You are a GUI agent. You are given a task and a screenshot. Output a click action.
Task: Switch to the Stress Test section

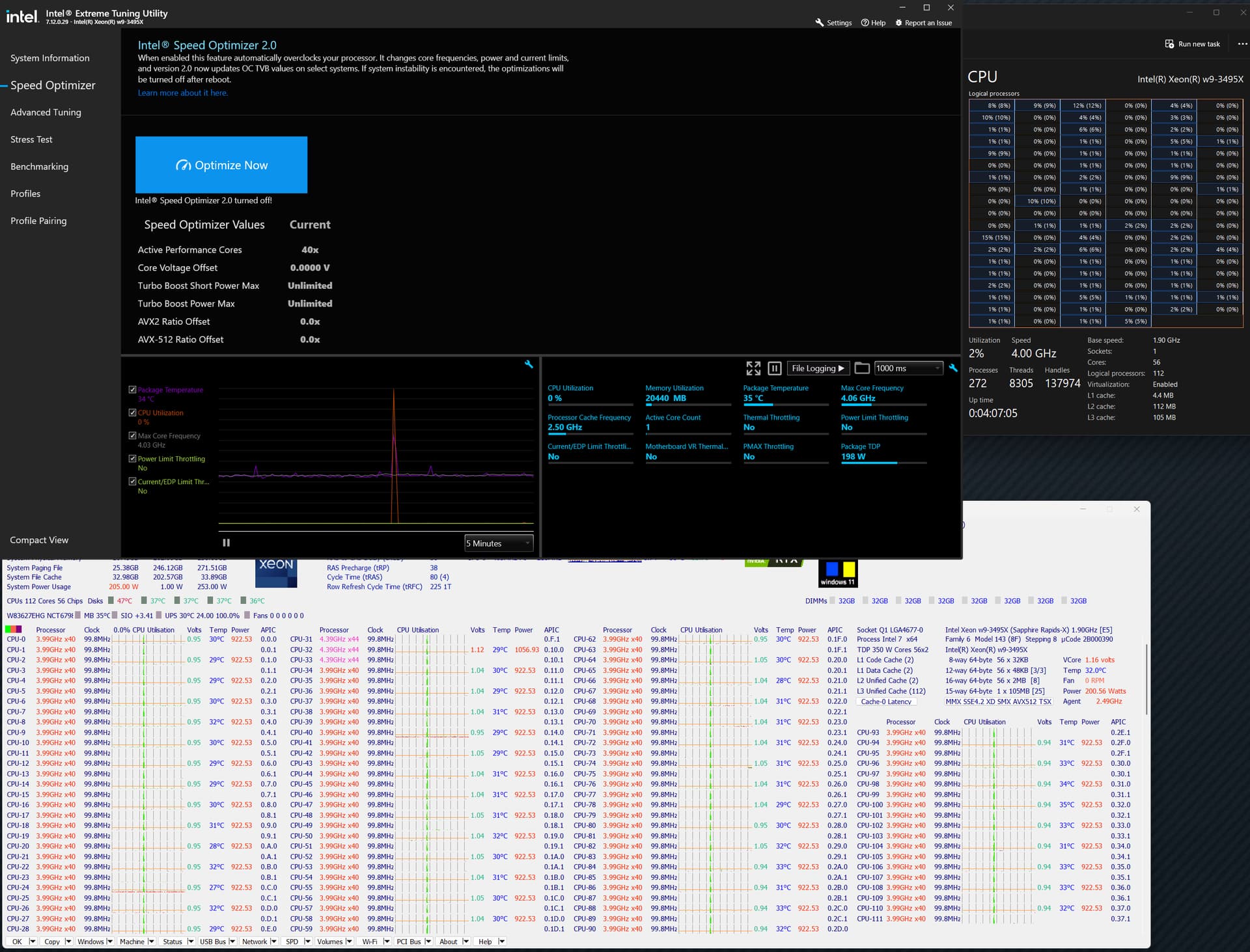coord(31,139)
